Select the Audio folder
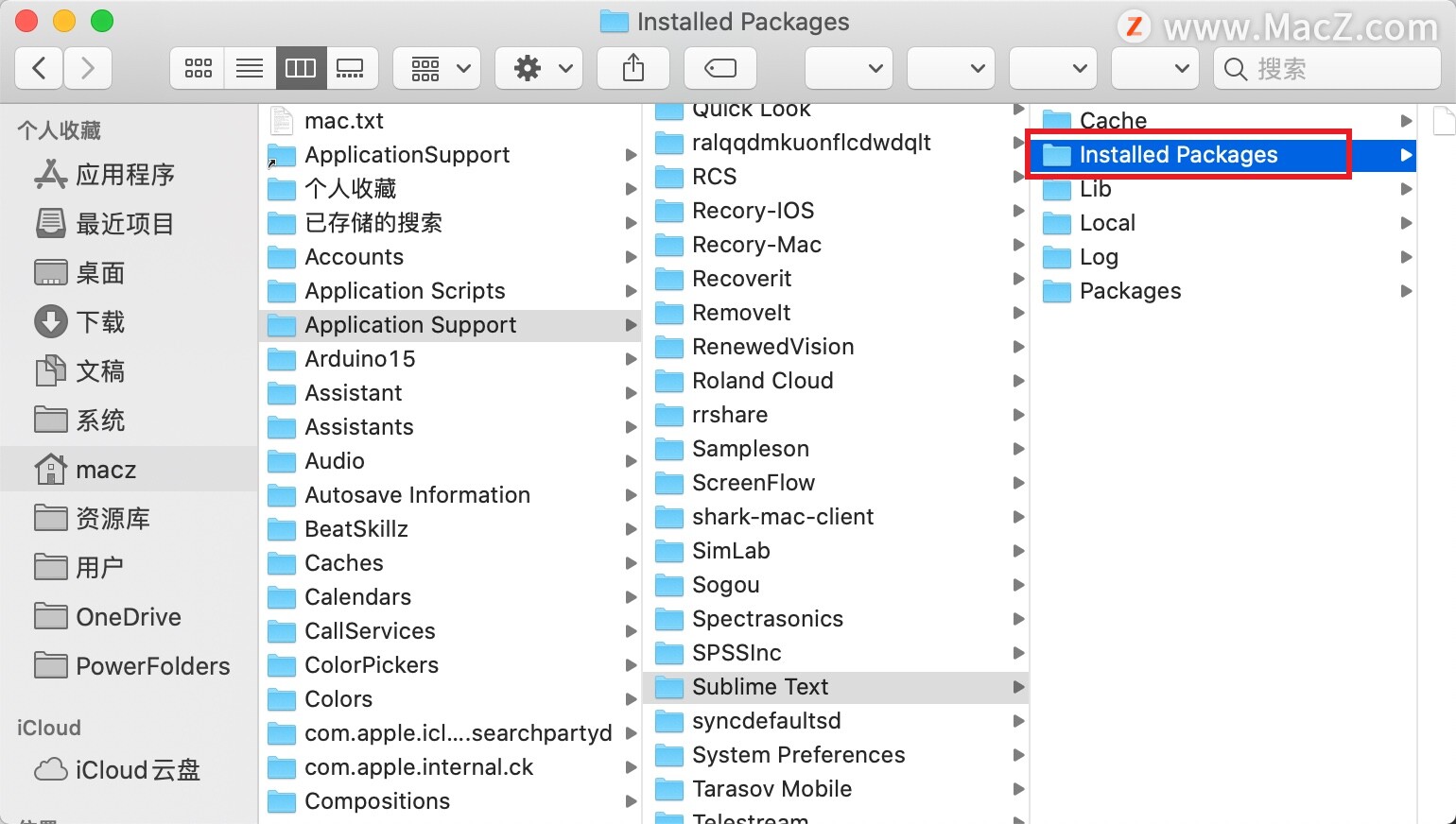This screenshot has height=824, width=1456. coord(450,461)
